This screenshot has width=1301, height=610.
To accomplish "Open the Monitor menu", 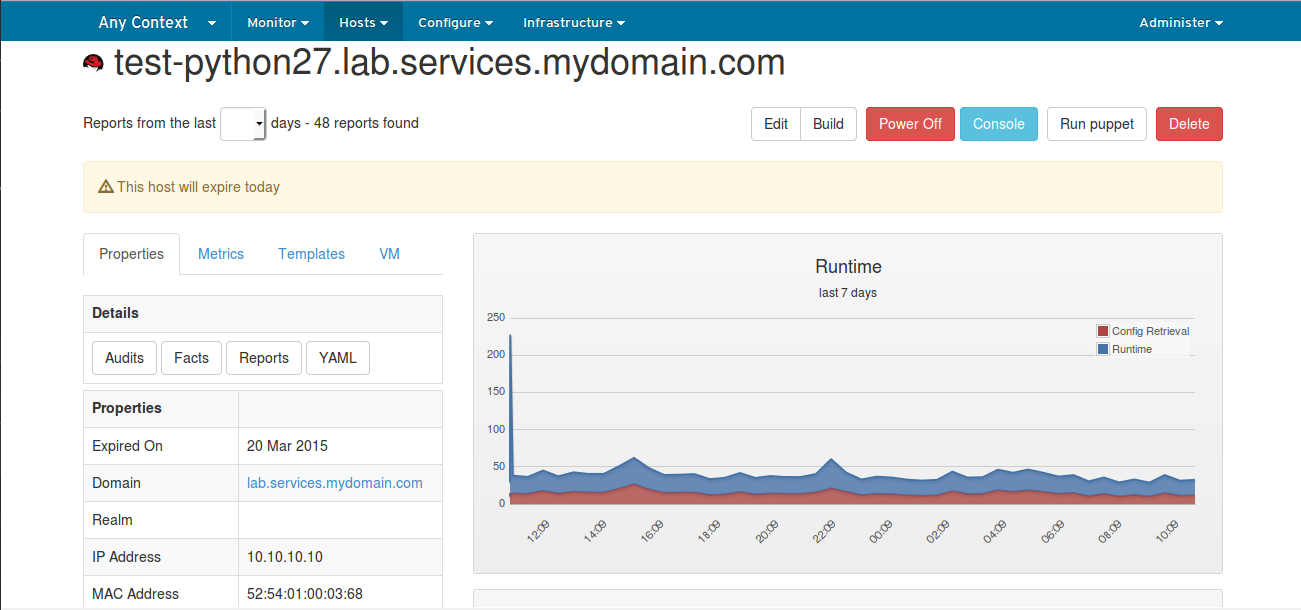I will pyautogui.click(x=277, y=22).
